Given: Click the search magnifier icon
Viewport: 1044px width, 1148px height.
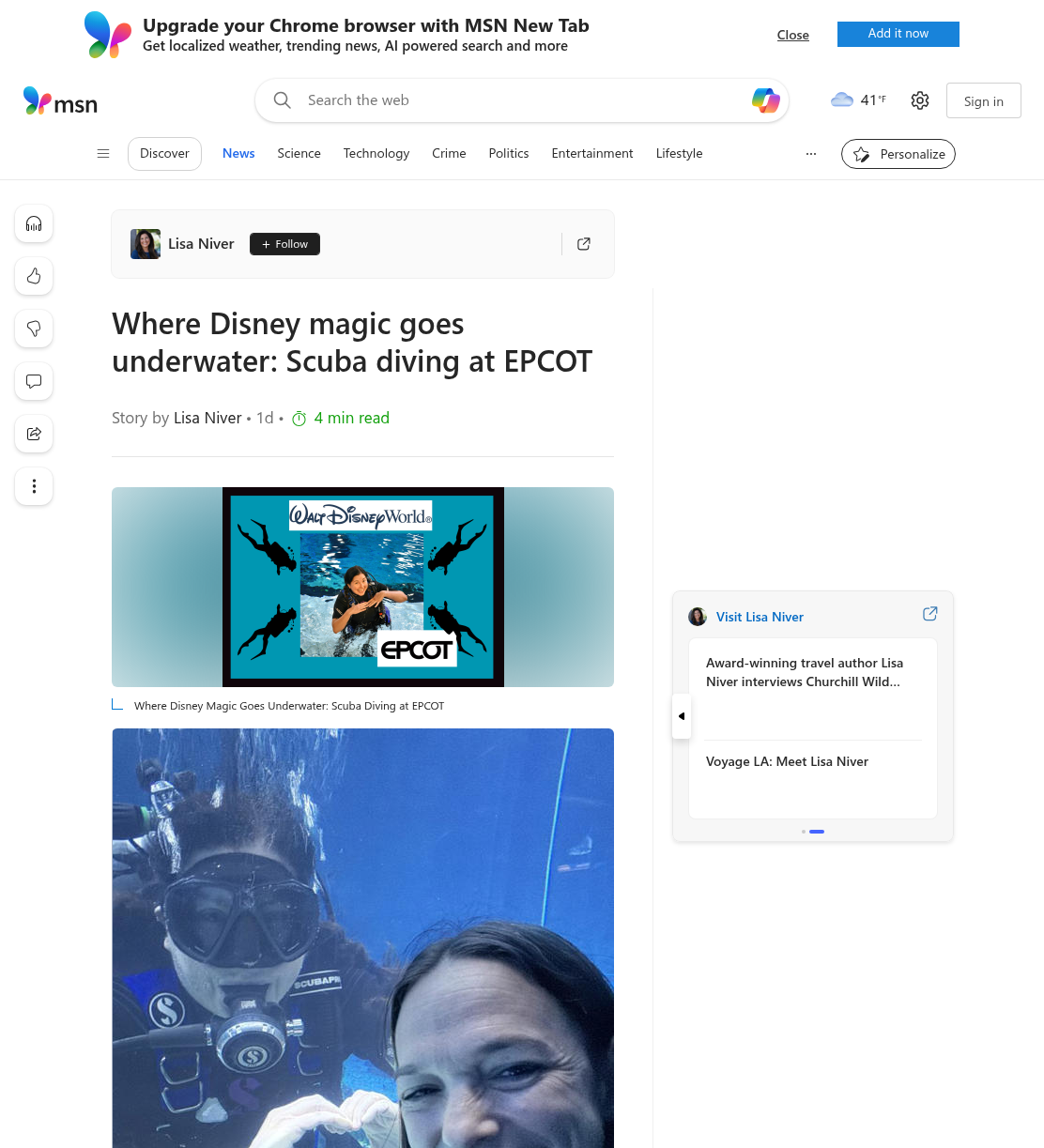Looking at the screenshot, I should coord(282,100).
